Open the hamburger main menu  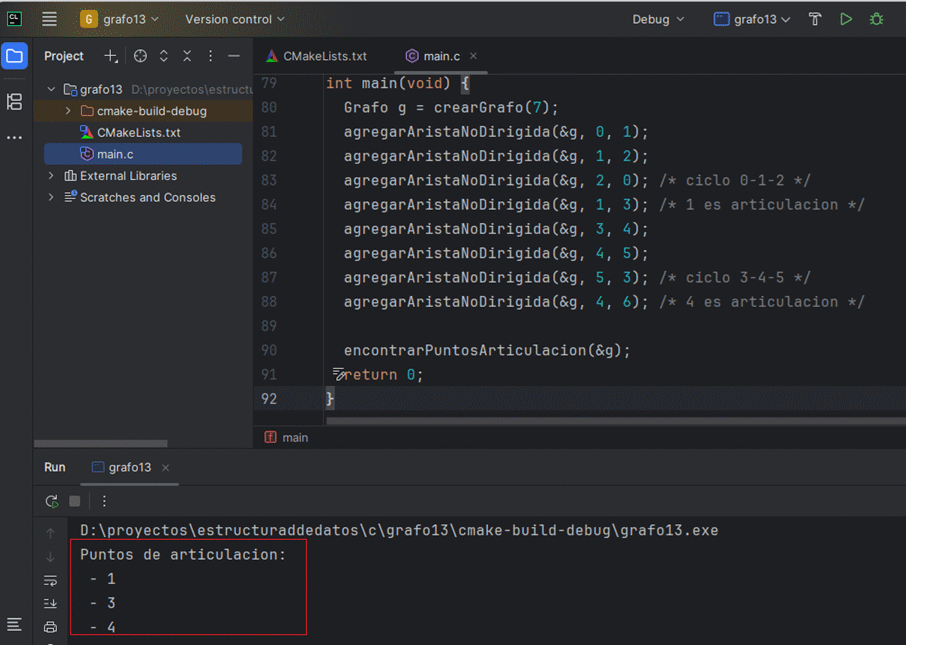point(49,19)
